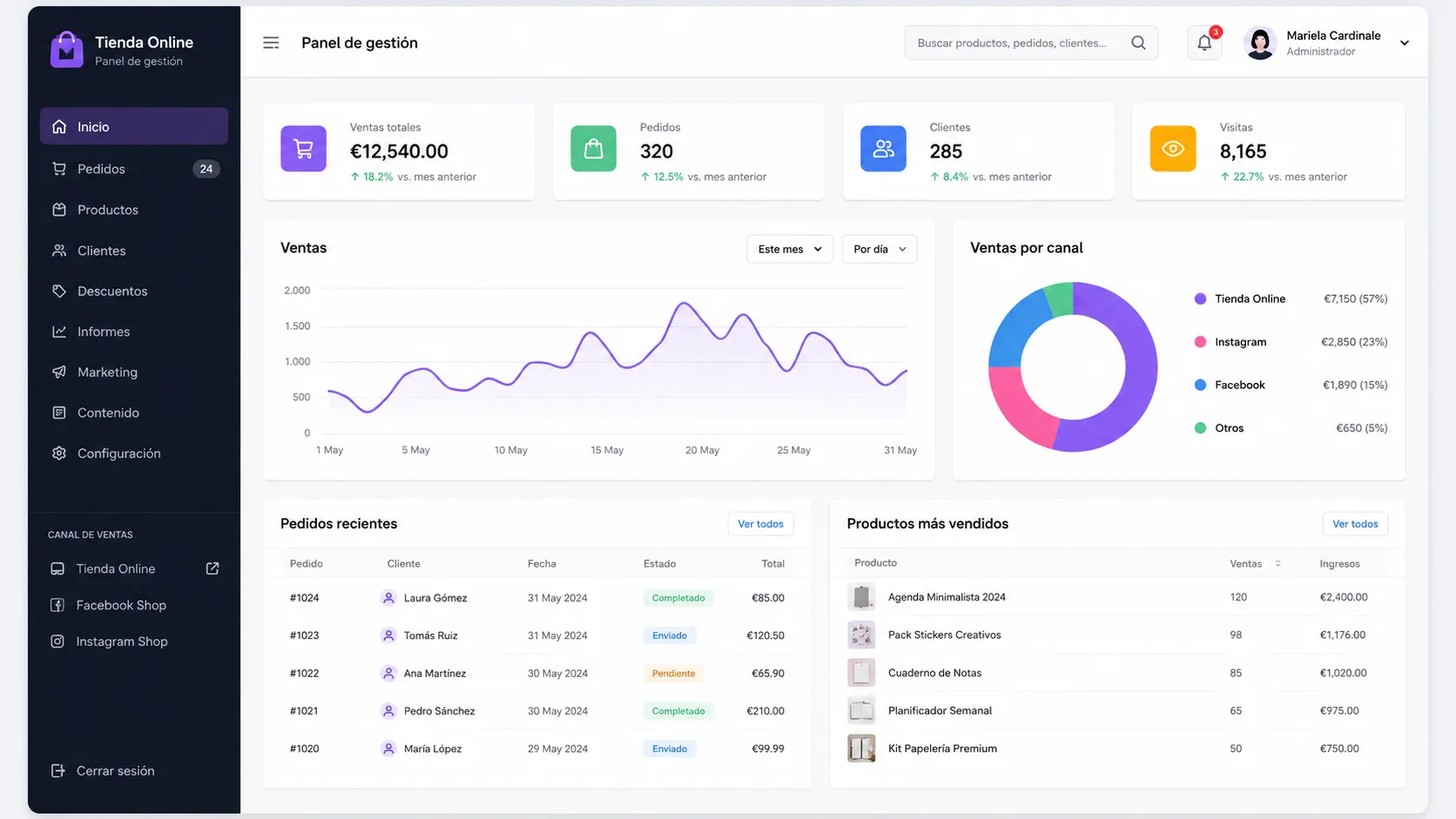The image size is (1456, 819).
Task: Go to Productos in the sidebar
Action: (134, 210)
